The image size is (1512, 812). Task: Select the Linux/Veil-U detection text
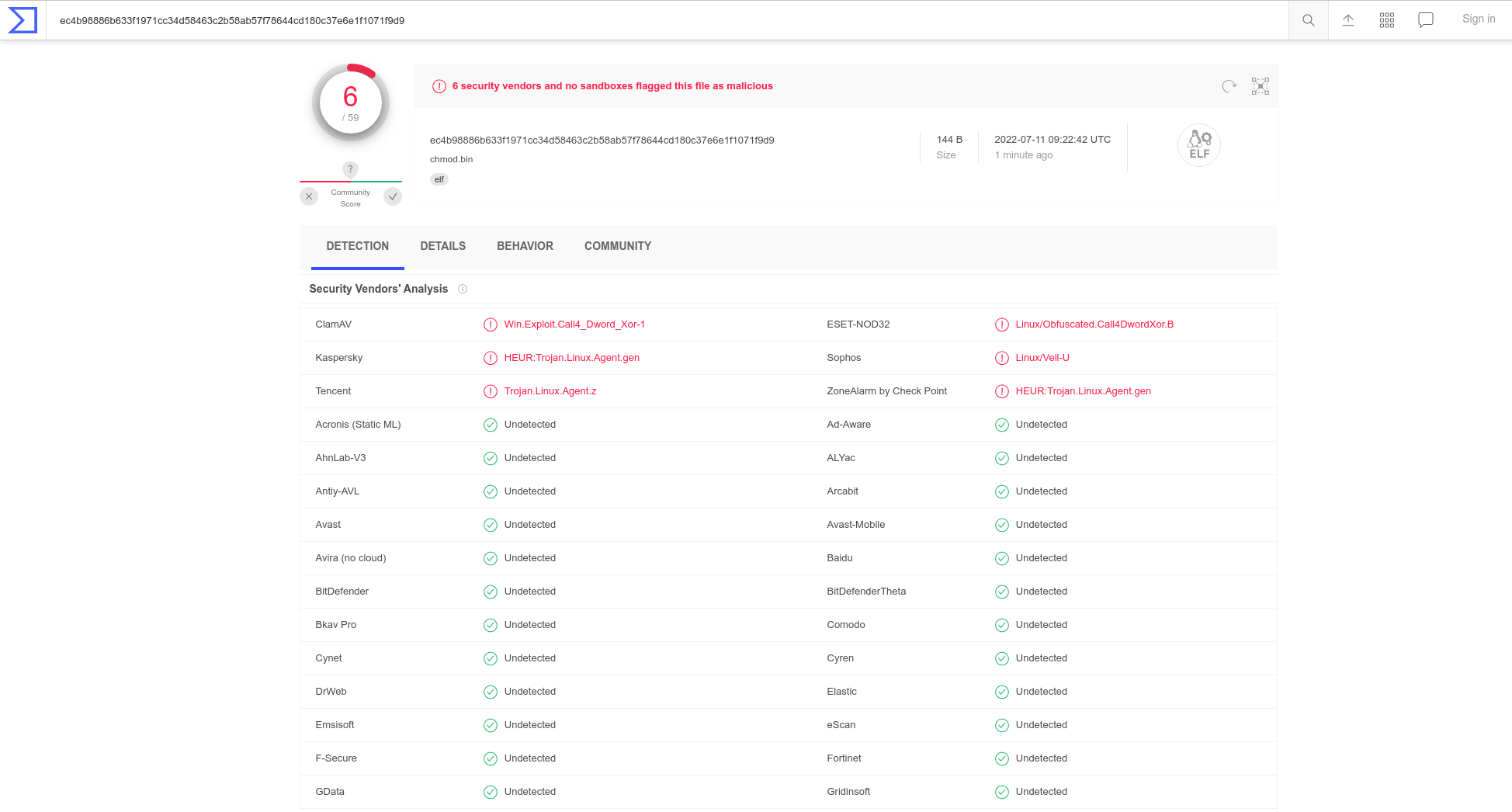pos(1042,358)
